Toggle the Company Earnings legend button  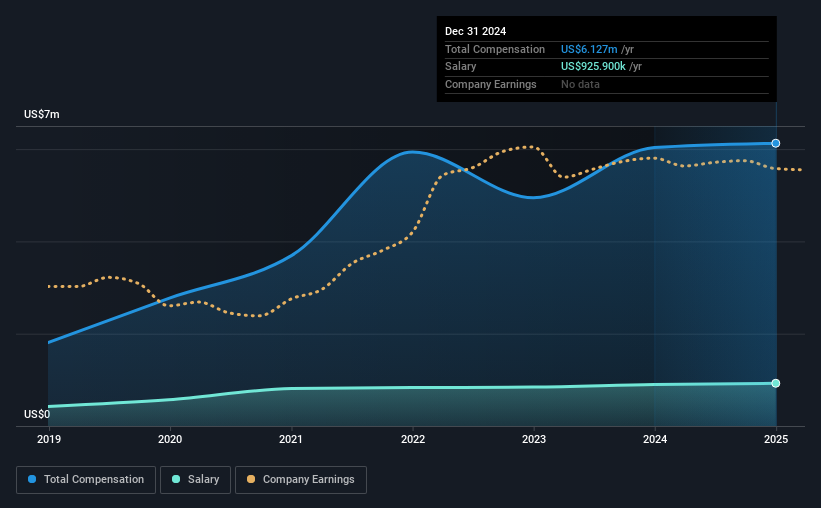pos(301,480)
